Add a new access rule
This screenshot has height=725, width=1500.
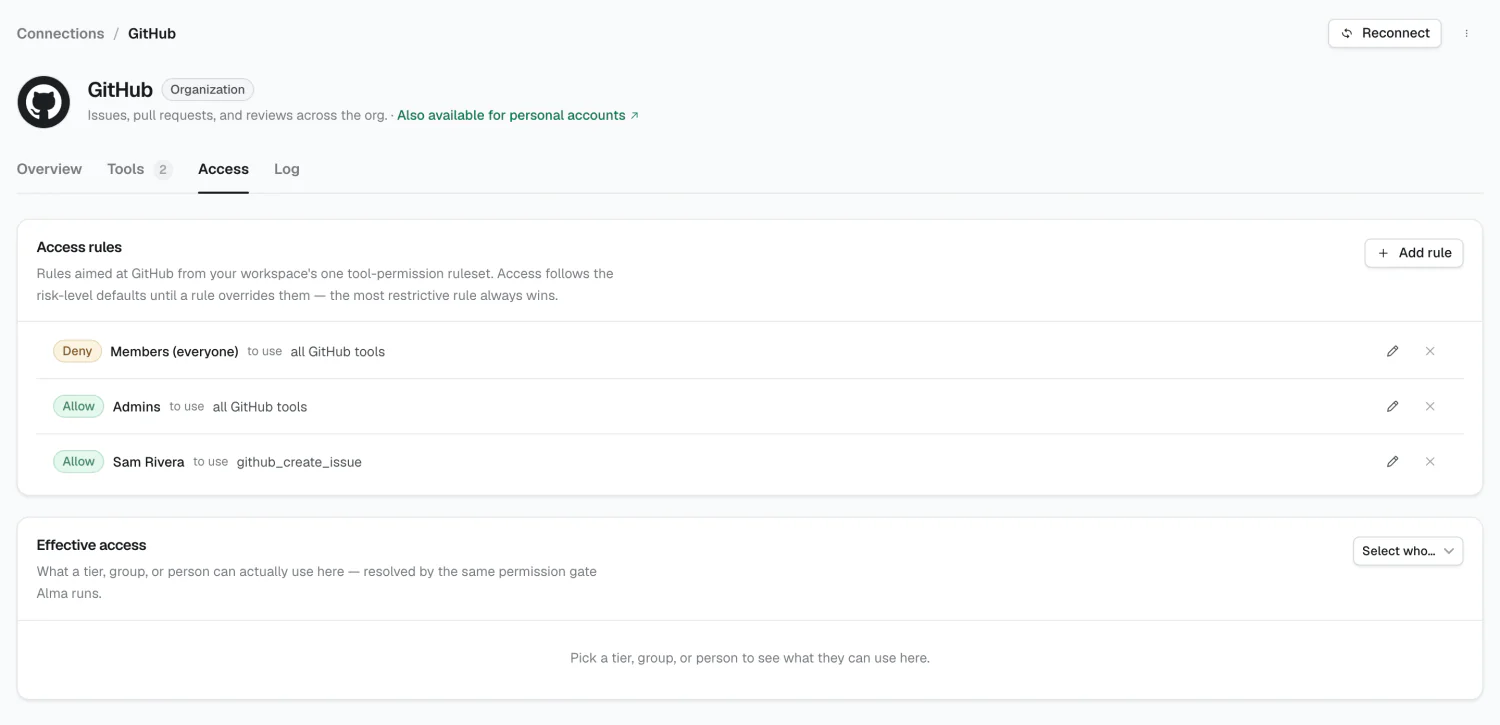[x=1414, y=253]
